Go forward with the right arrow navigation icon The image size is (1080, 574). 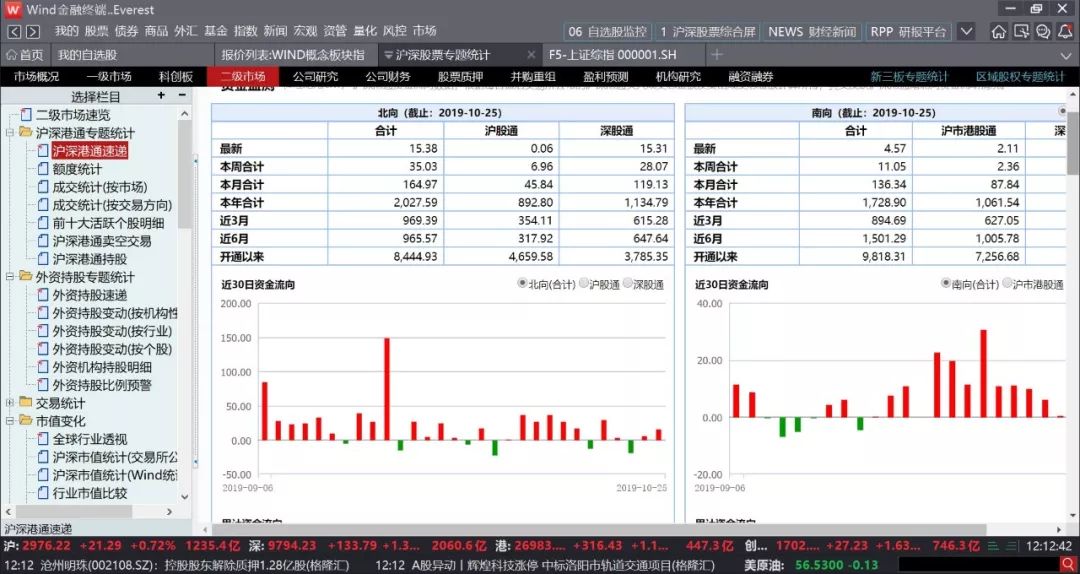[33, 32]
